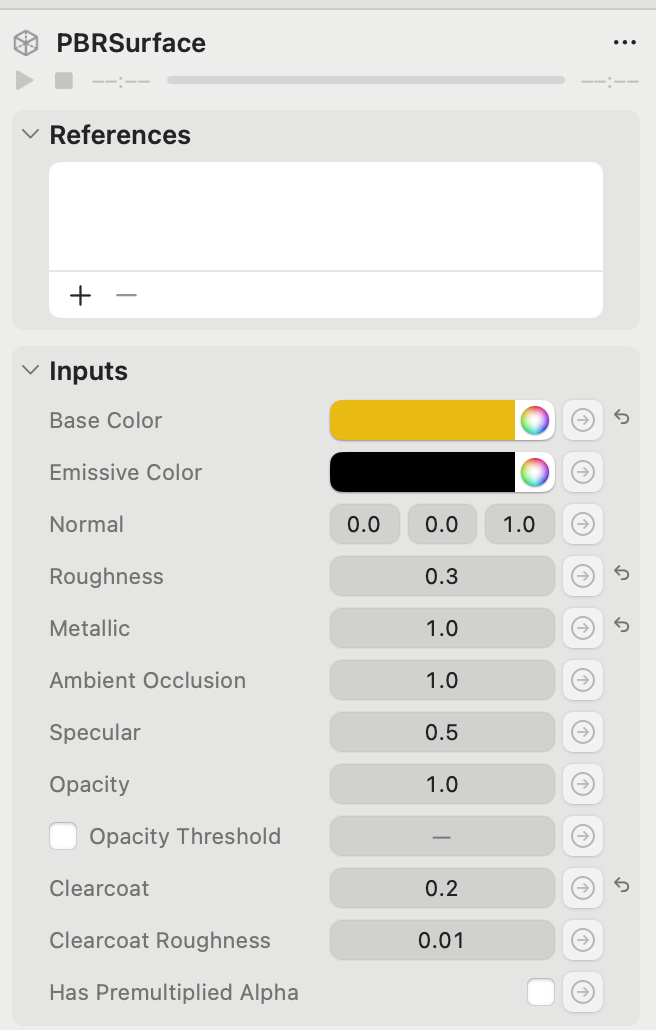656x1030 pixels.
Task: Check the Has Premultiplied Alpha box
Action: click(540, 992)
